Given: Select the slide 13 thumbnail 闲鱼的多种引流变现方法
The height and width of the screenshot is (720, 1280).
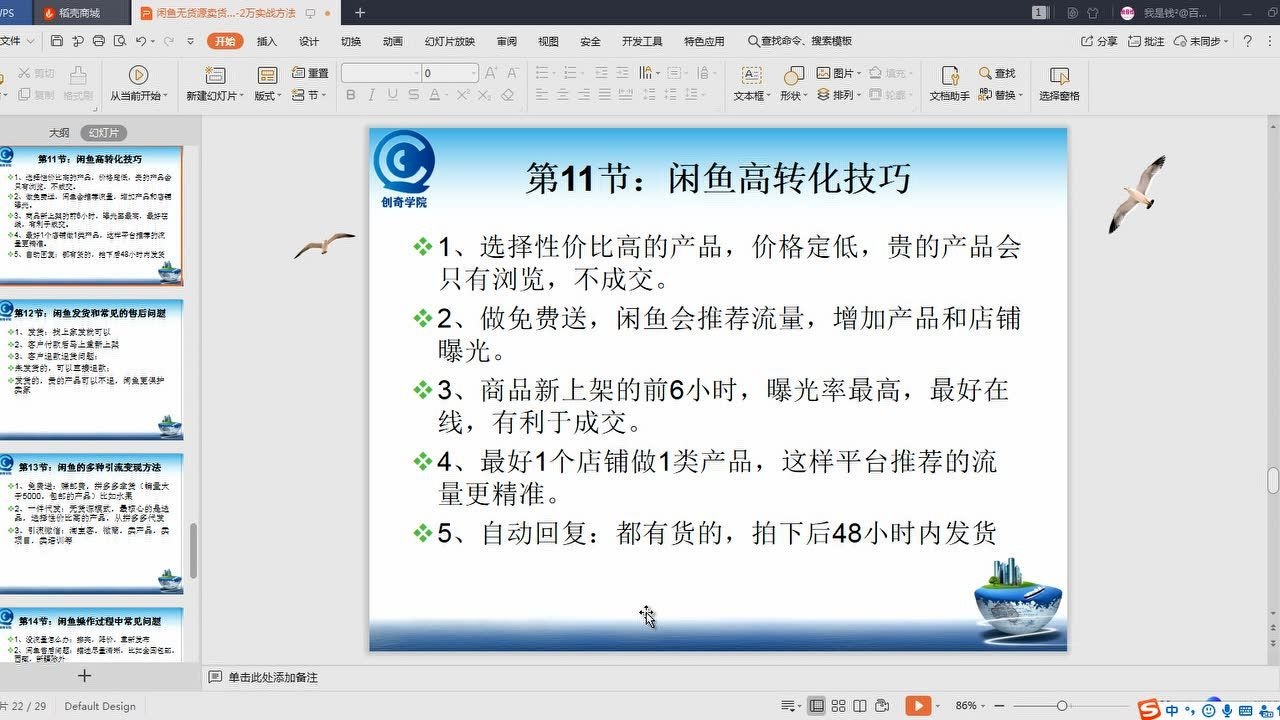Looking at the screenshot, I should click(x=91, y=522).
